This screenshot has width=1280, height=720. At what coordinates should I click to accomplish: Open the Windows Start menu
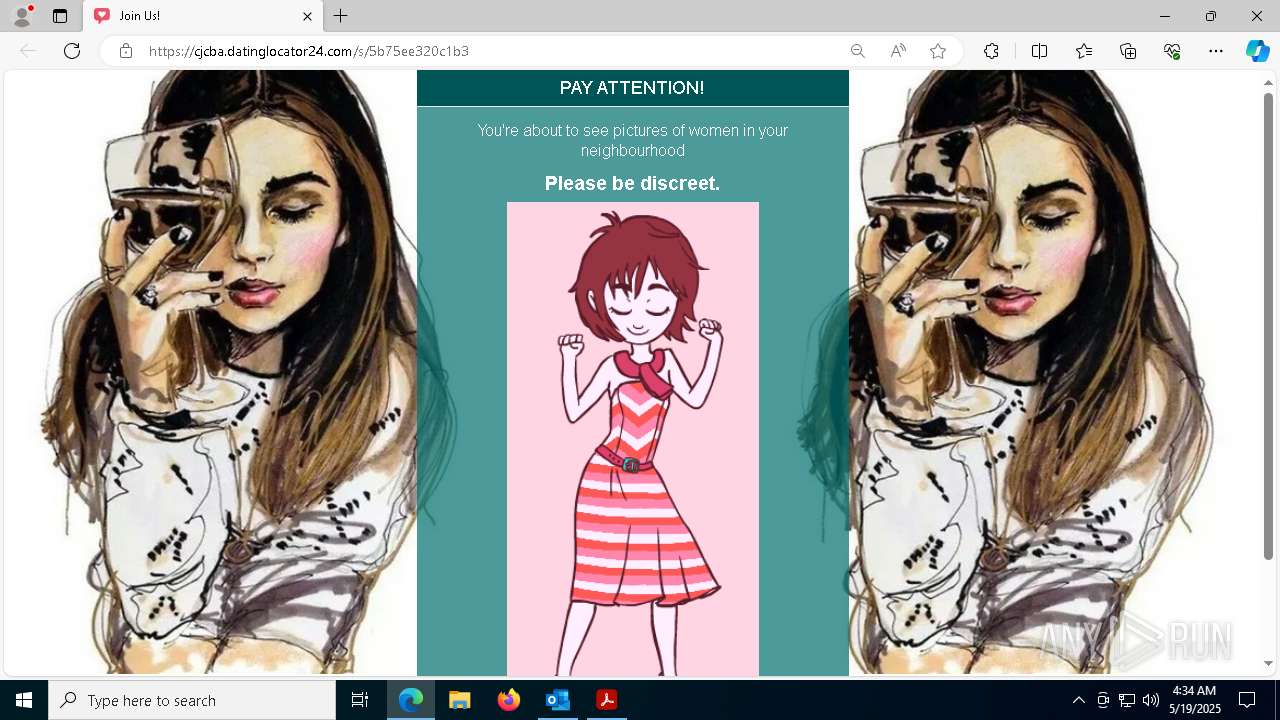tap(24, 700)
